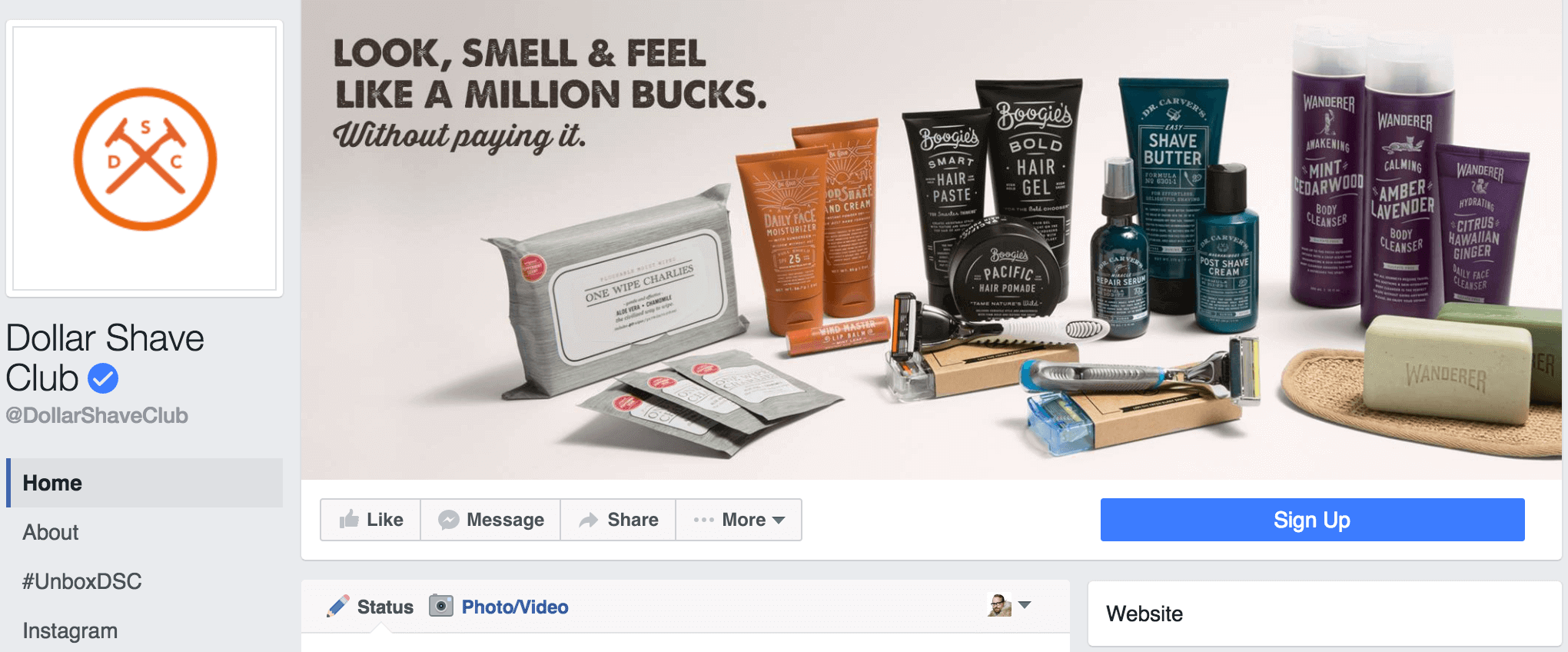Screen dimensions: 1568x652
Task: Click the camera Photo/Video icon
Action: pyautogui.click(x=440, y=606)
